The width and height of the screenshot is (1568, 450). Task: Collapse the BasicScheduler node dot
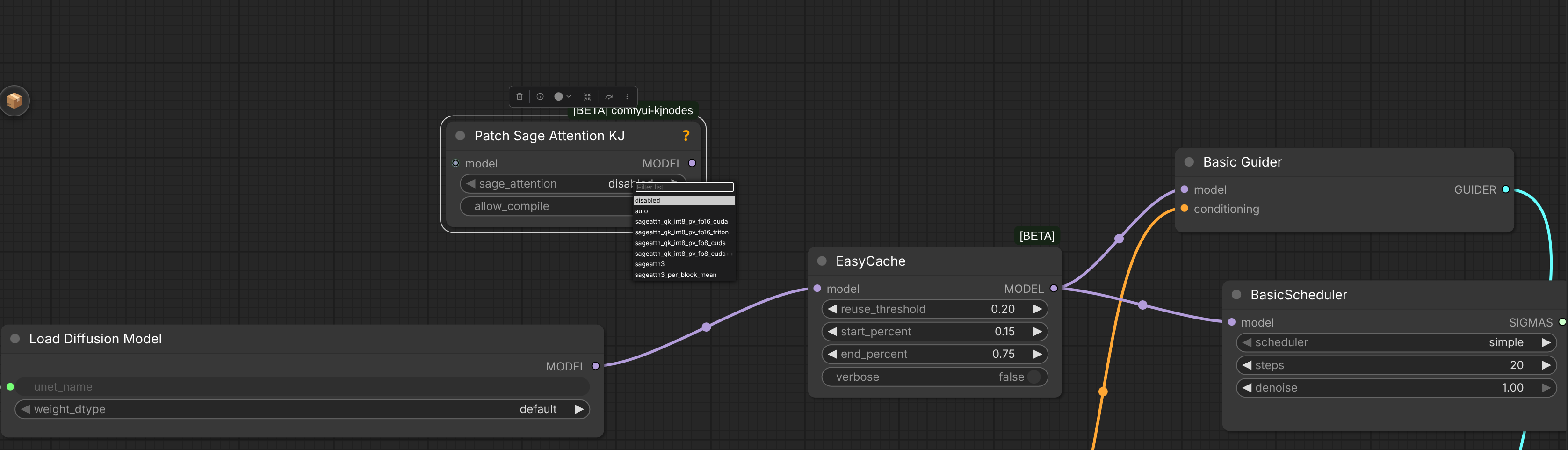pyautogui.click(x=1236, y=295)
